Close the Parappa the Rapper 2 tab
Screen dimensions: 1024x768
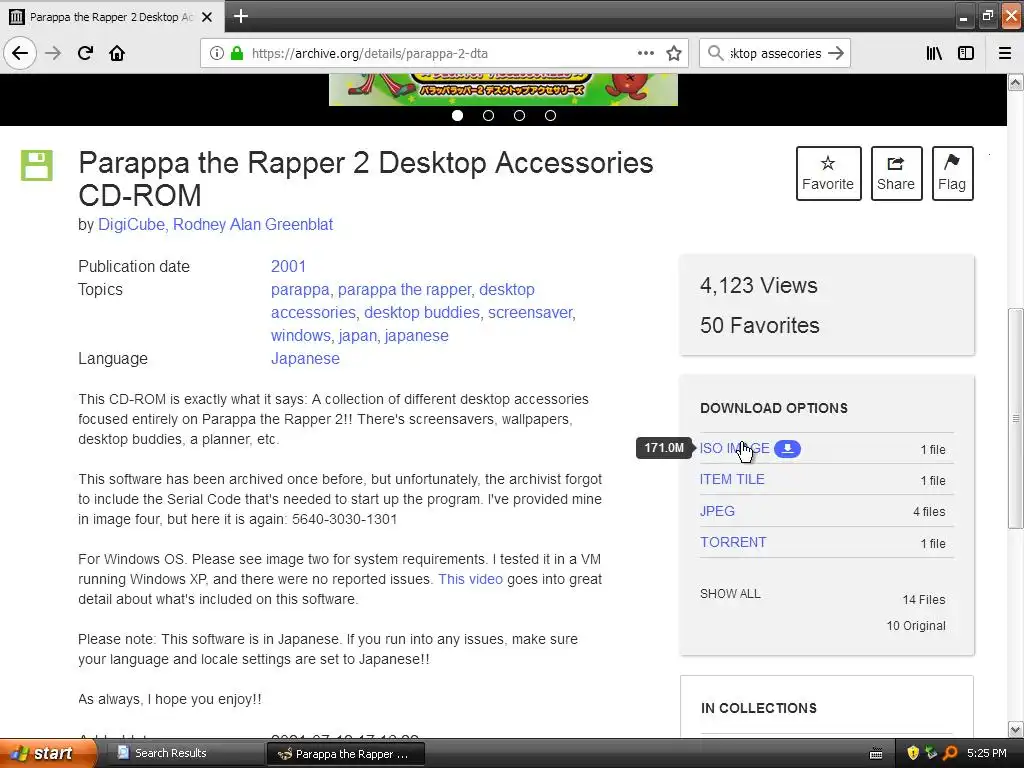(207, 17)
